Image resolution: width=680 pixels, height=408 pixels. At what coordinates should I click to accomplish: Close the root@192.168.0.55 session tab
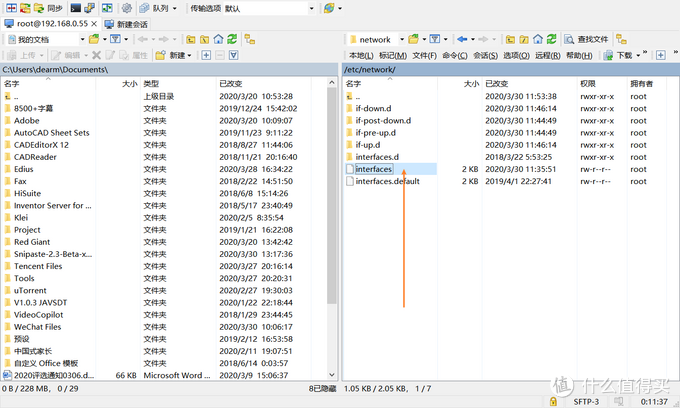(x=94, y=24)
